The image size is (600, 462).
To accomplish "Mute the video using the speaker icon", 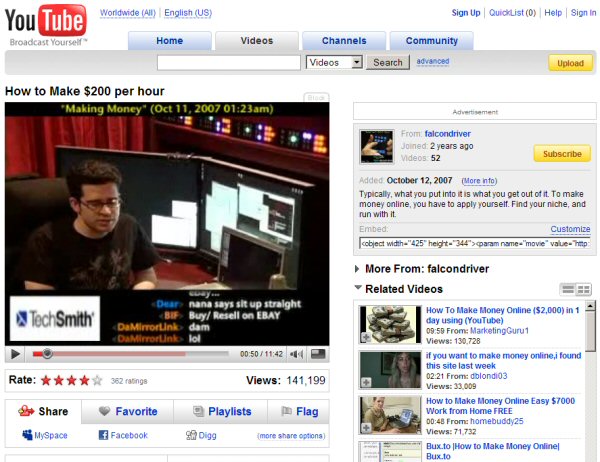I will click(297, 354).
